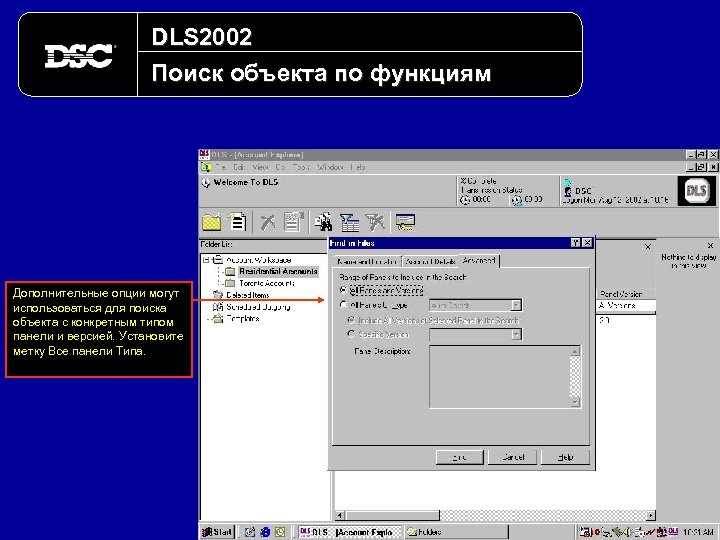
Task: Click the Filter table toolbar icon
Action: (x=350, y=223)
